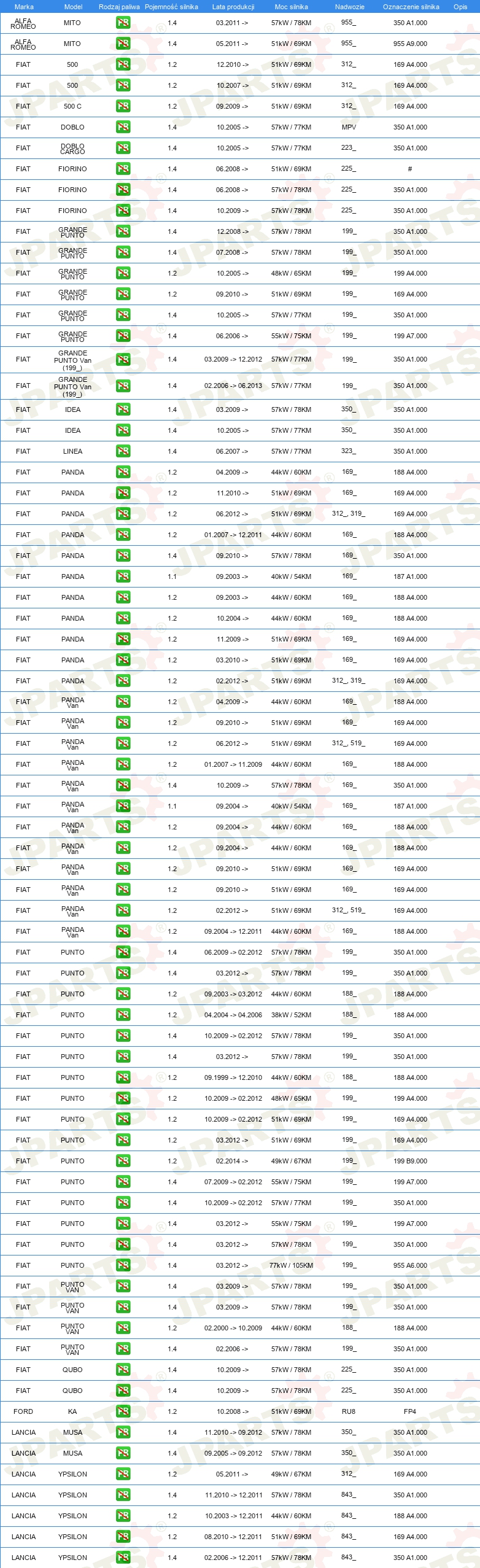Screen dimensions: 480x1568
Task: Select engine code '955 A9.000'
Action: click(410, 44)
